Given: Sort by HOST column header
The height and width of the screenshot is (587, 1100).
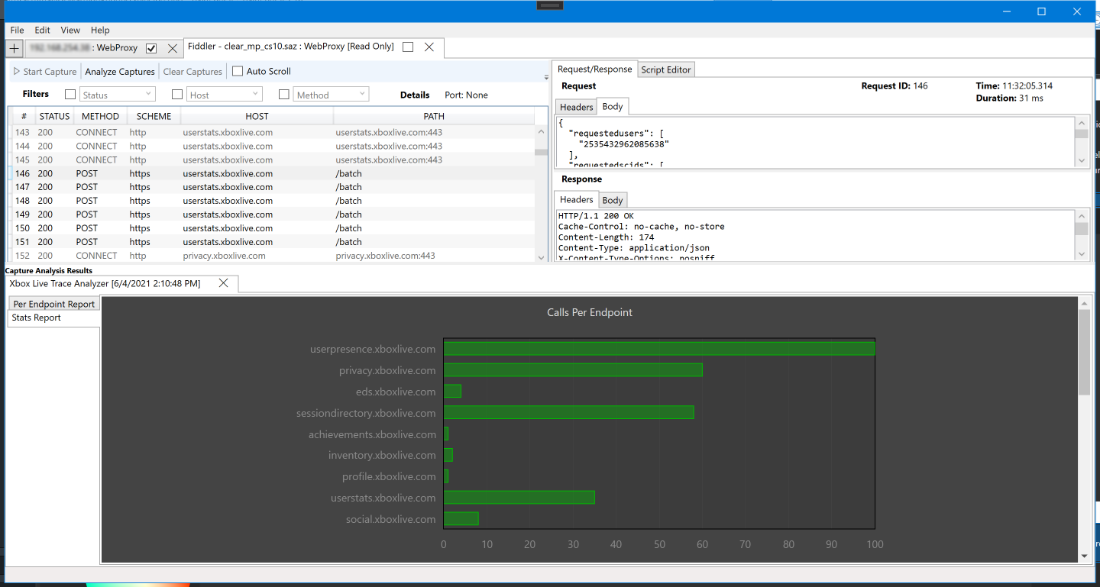Looking at the screenshot, I should [x=257, y=116].
